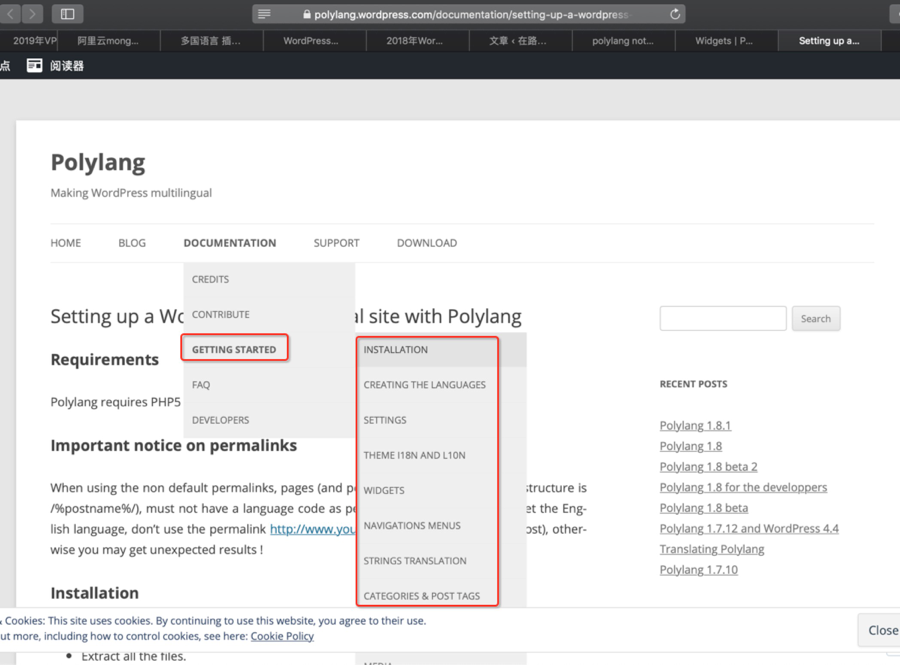Switch to the polylang not... tab
The image size is (900, 665).
(x=623, y=41)
